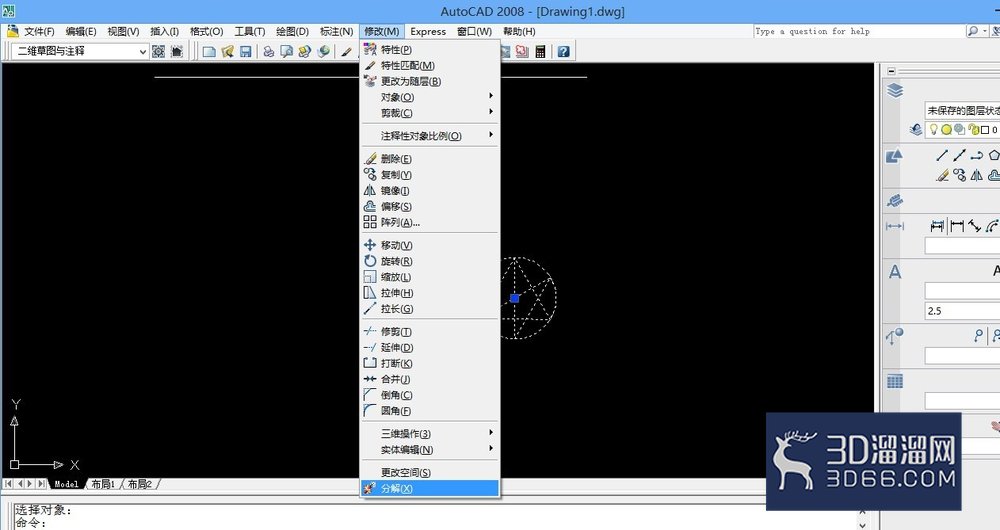
Task: Toggle the layer freeze sun icon
Action: [x=946, y=129]
